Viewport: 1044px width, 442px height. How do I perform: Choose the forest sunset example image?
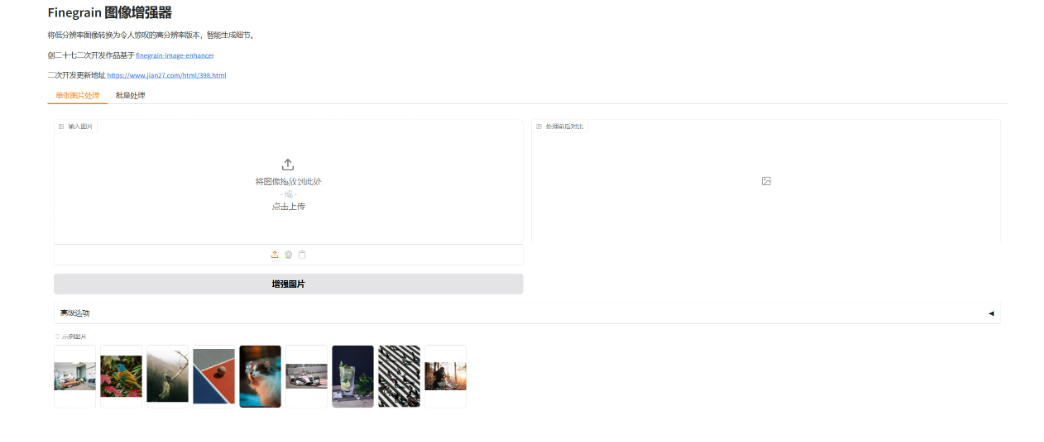[445, 376]
